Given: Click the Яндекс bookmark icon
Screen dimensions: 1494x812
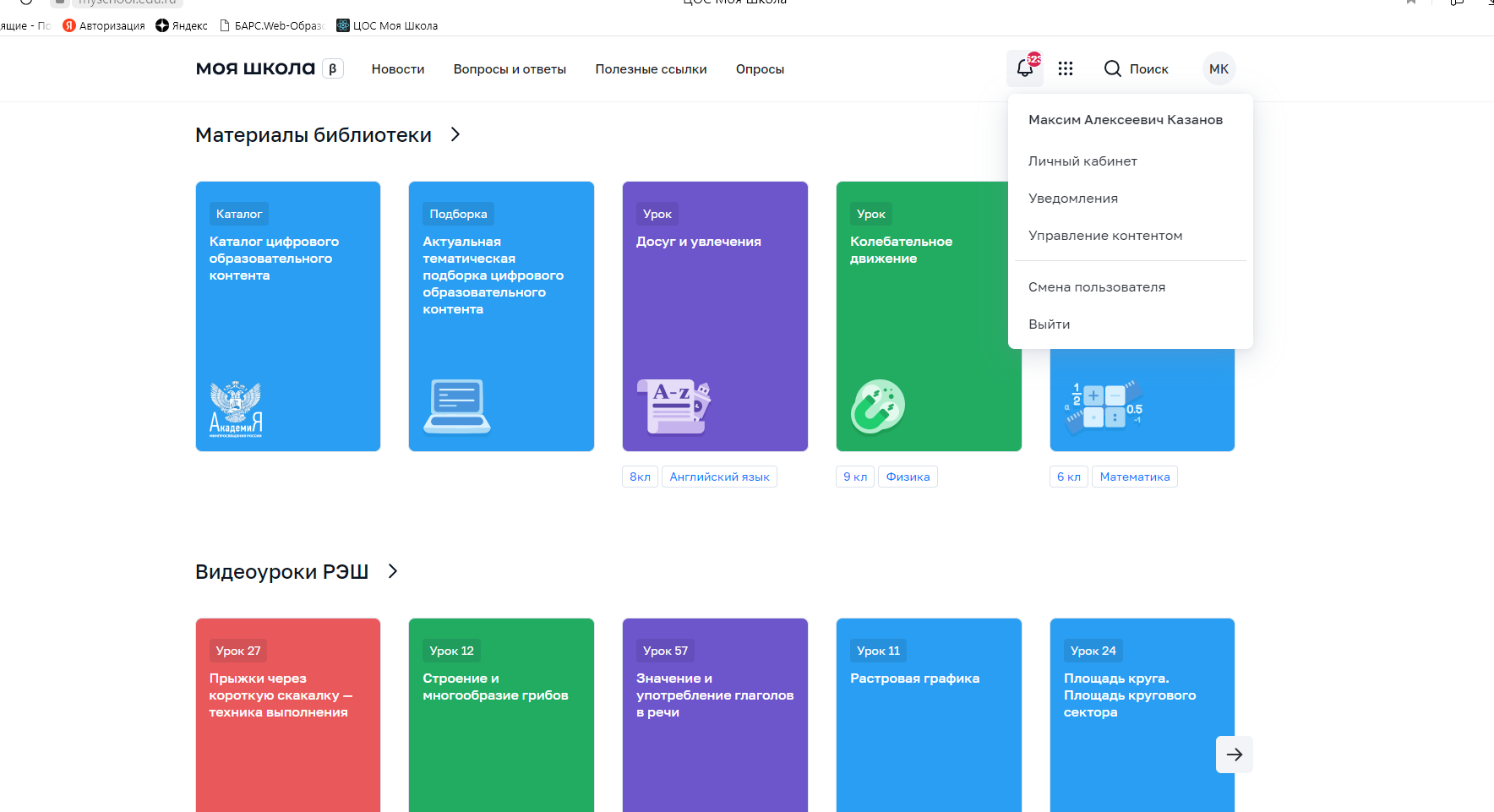Looking at the screenshot, I should [x=162, y=25].
